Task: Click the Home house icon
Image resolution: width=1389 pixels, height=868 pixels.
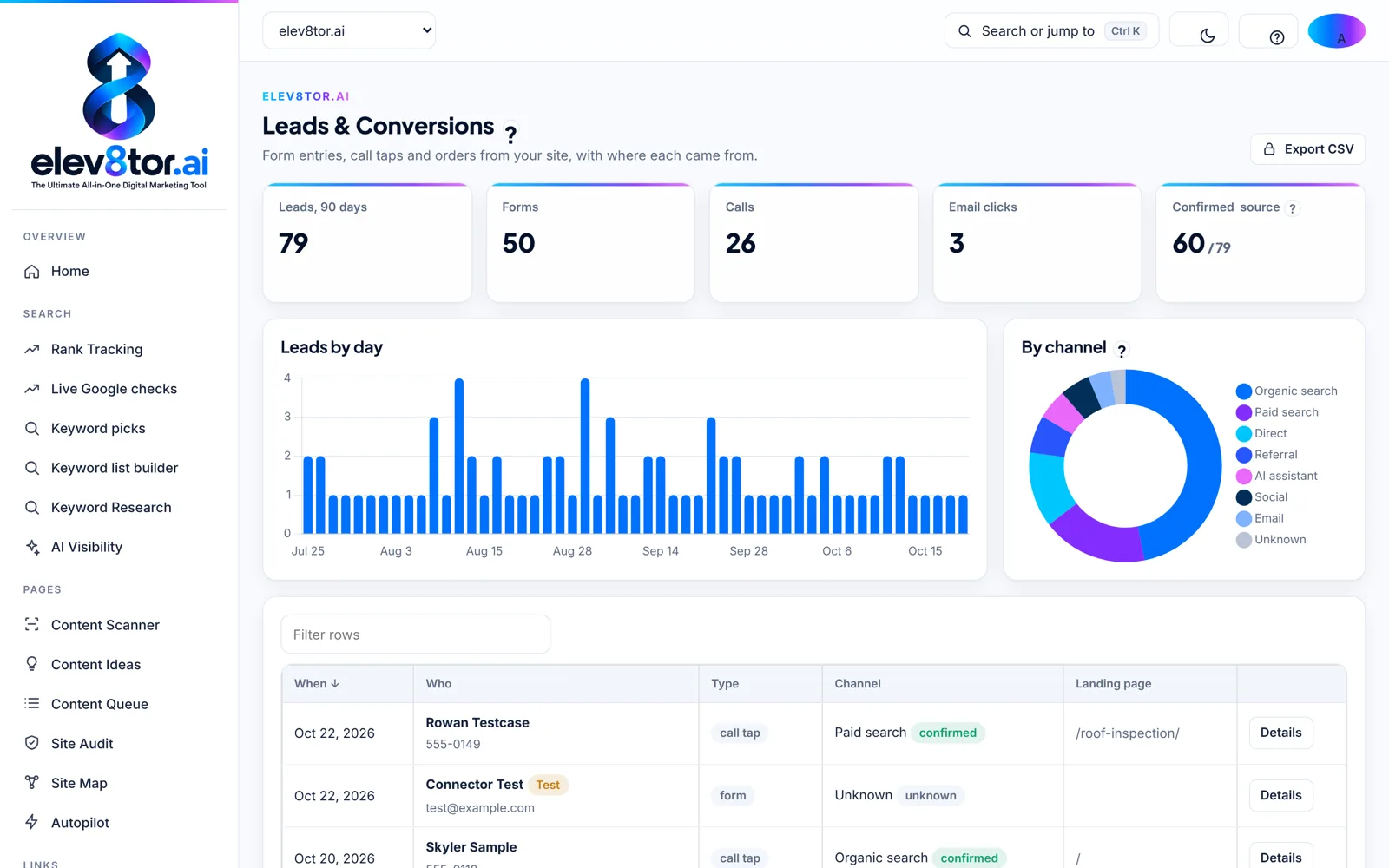Action: 32,272
